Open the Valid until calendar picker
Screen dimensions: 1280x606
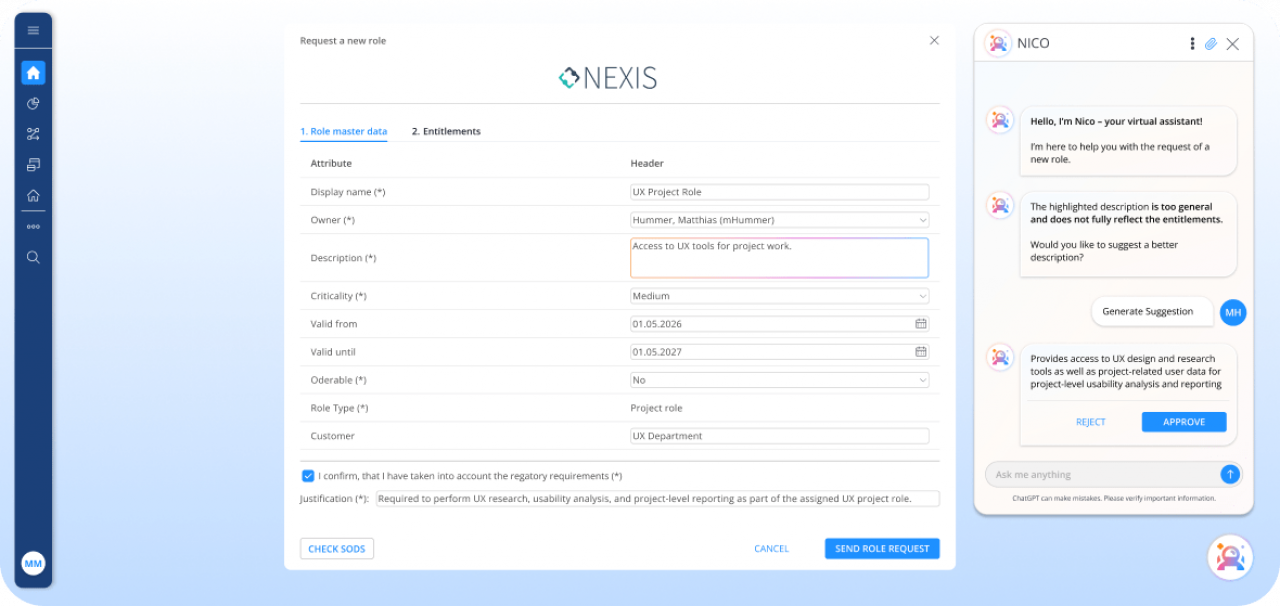point(920,352)
